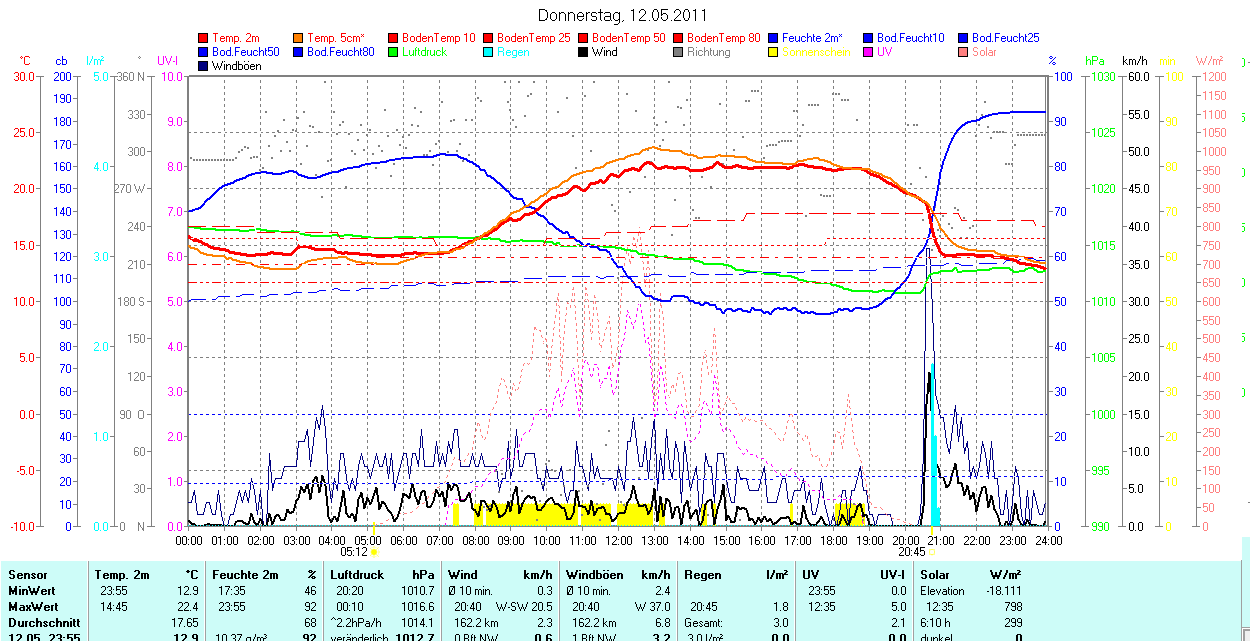The image size is (1250, 641).
Task: Click the black Wind legend square
Action: (584, 52)
